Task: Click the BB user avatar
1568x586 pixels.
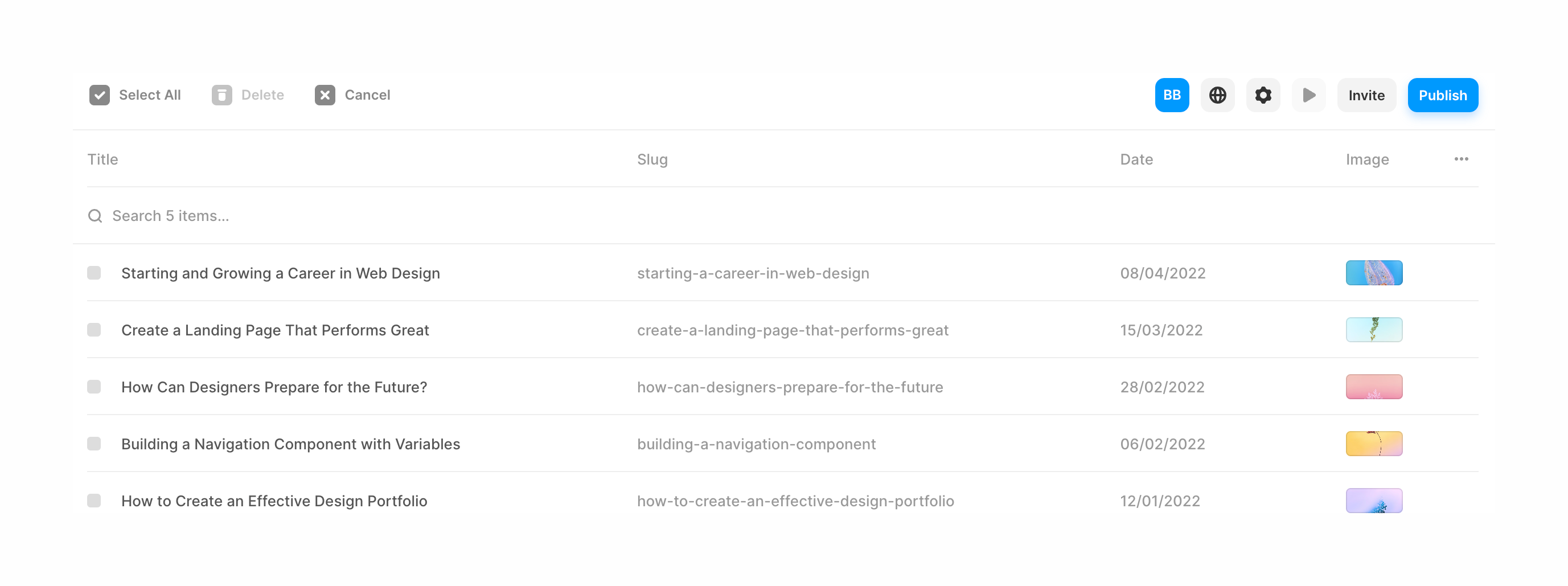Action: coord(1172,95)
